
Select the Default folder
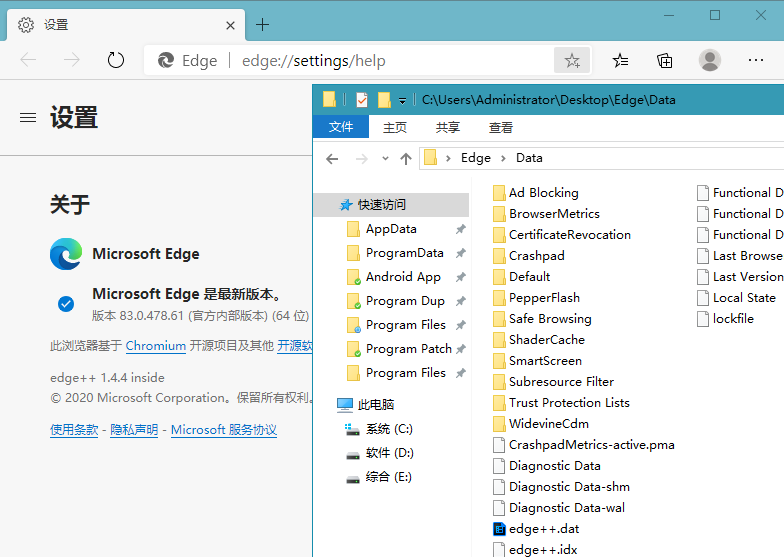tap(521, 276)
